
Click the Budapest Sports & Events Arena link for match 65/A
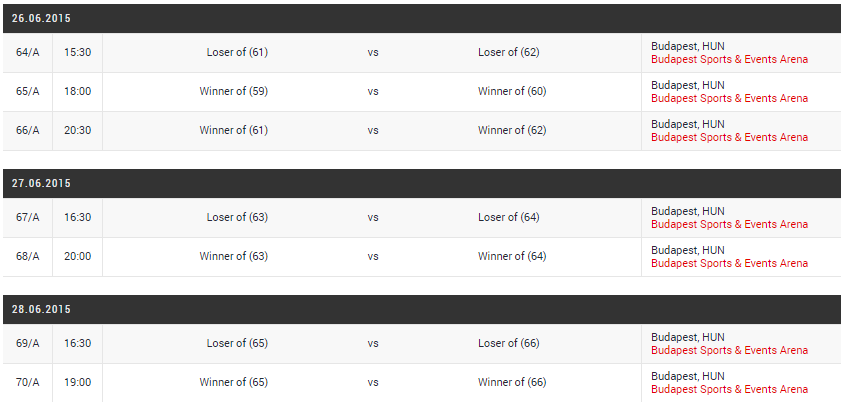click(729, 98)
